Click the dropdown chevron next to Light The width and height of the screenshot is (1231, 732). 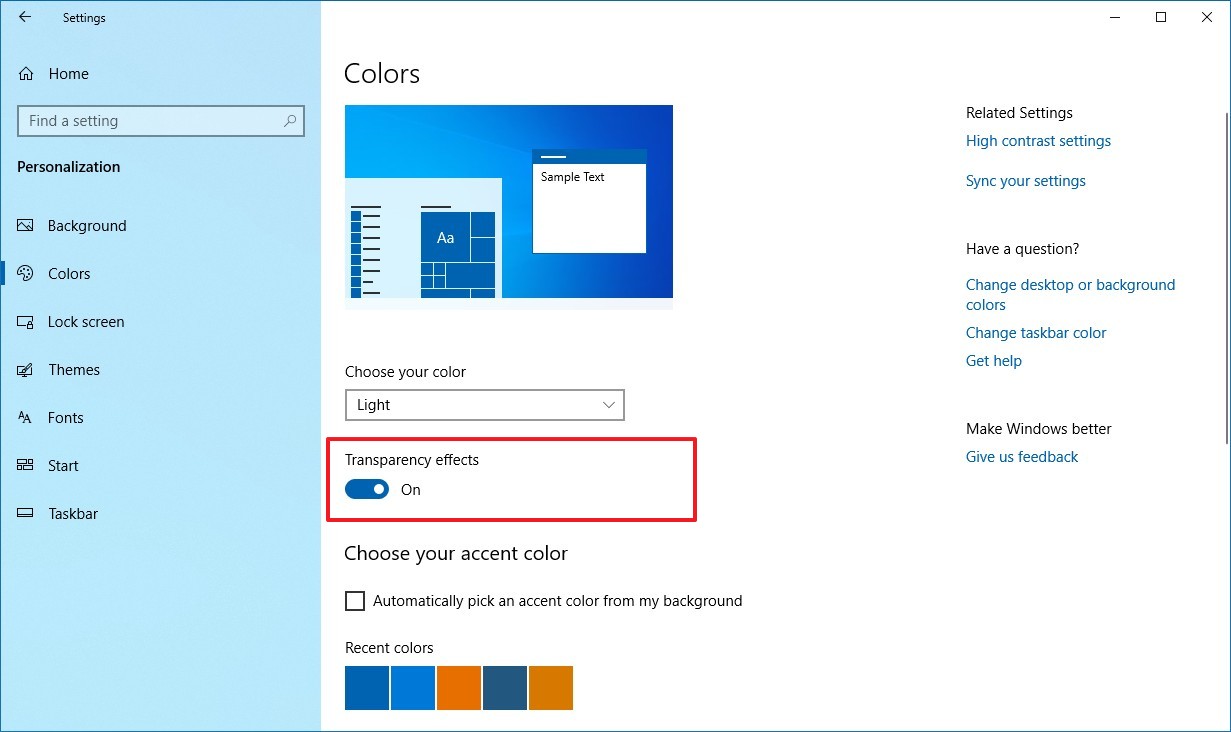[608, 405]
